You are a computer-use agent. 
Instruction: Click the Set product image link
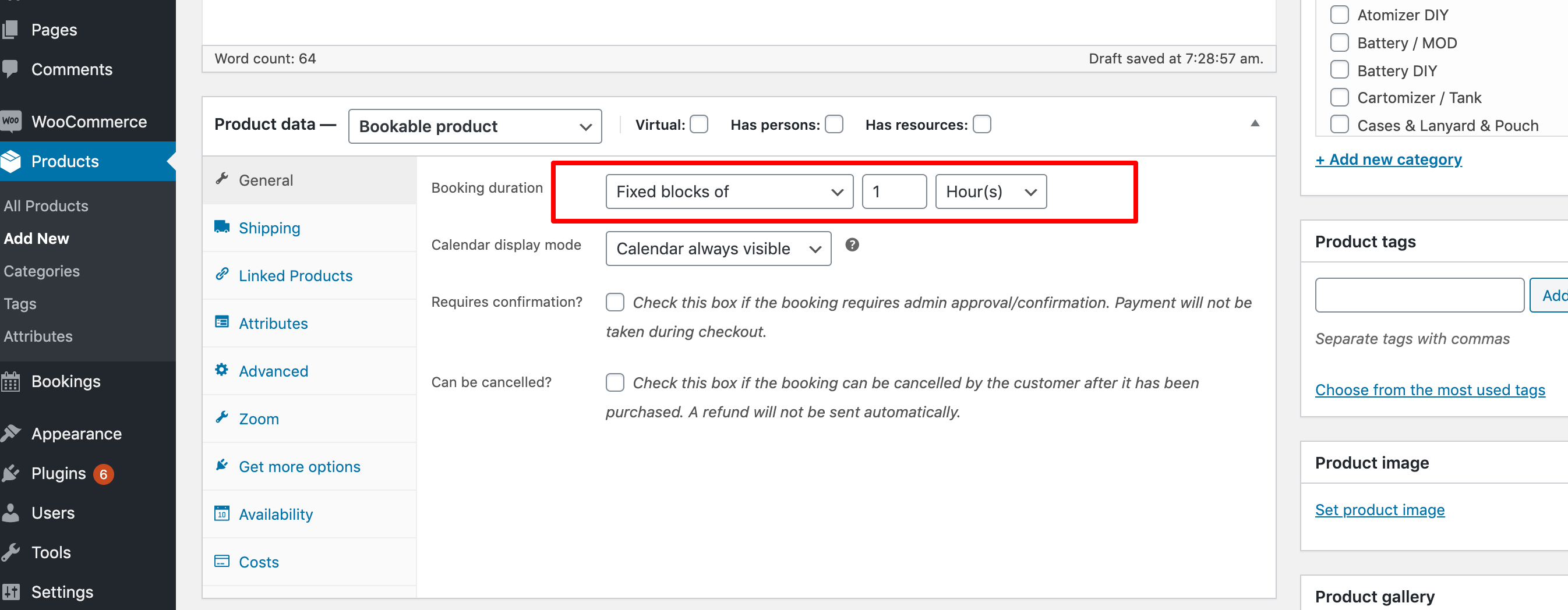[1380, 510]
